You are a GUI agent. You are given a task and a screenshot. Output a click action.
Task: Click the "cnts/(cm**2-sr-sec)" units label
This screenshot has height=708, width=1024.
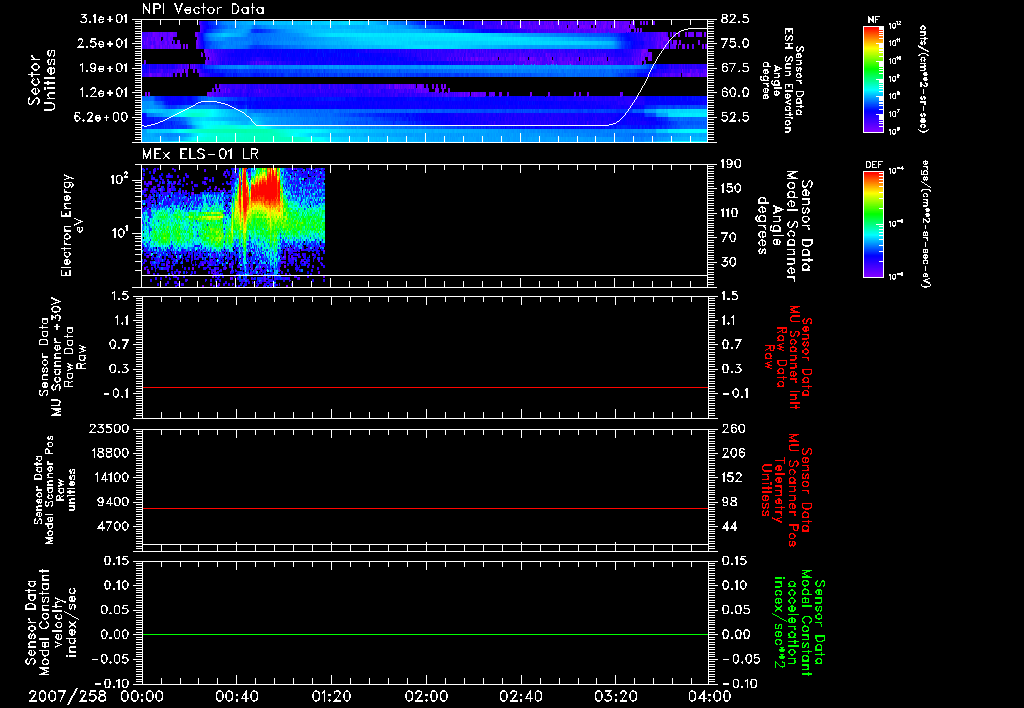coord(923,78)
